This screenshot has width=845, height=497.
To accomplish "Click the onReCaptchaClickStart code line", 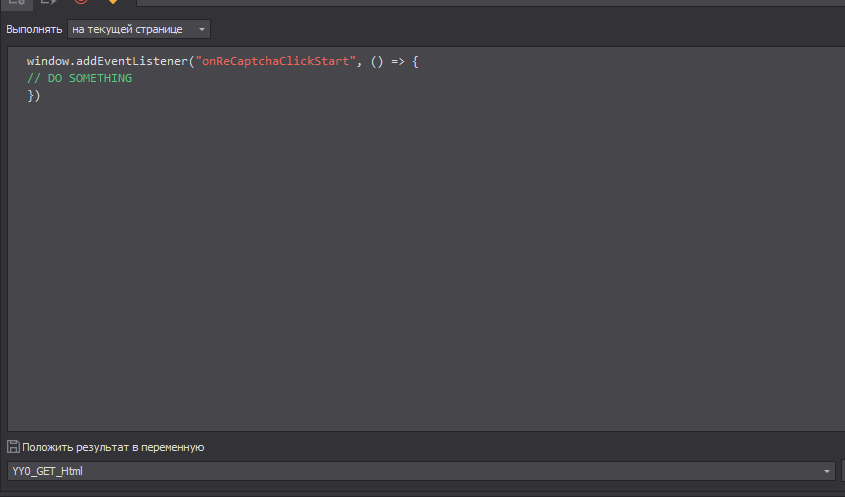I will coord(223,61).
